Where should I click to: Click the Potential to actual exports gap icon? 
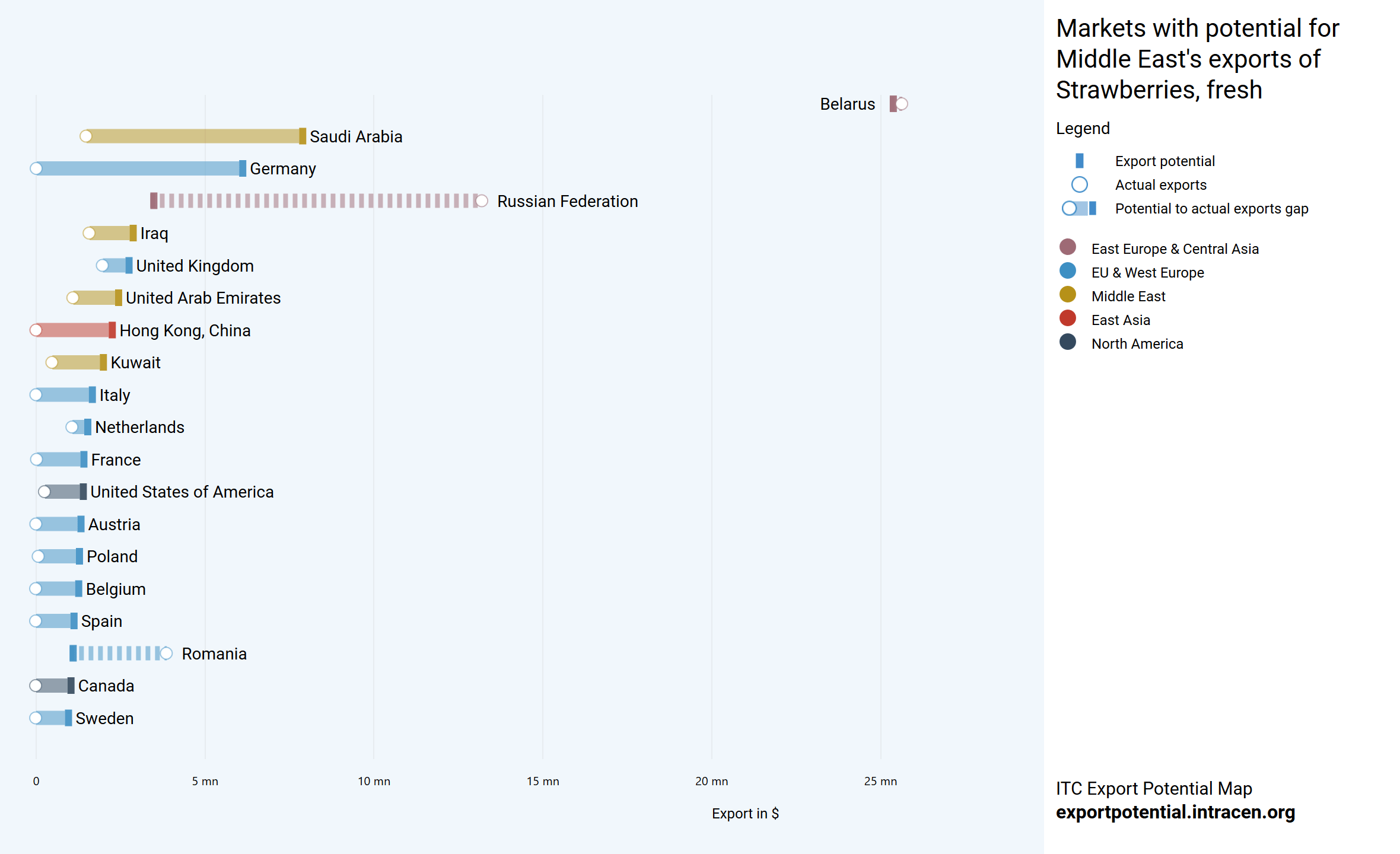[1079, 208]
